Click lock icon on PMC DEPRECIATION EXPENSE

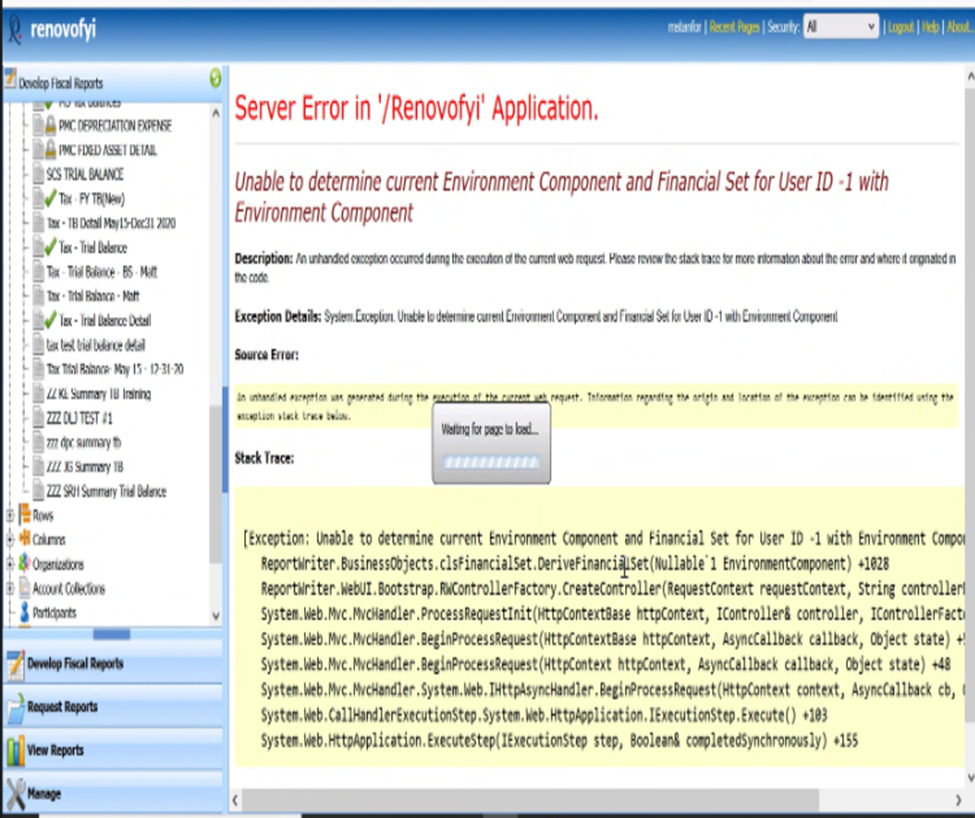point(50,126)
